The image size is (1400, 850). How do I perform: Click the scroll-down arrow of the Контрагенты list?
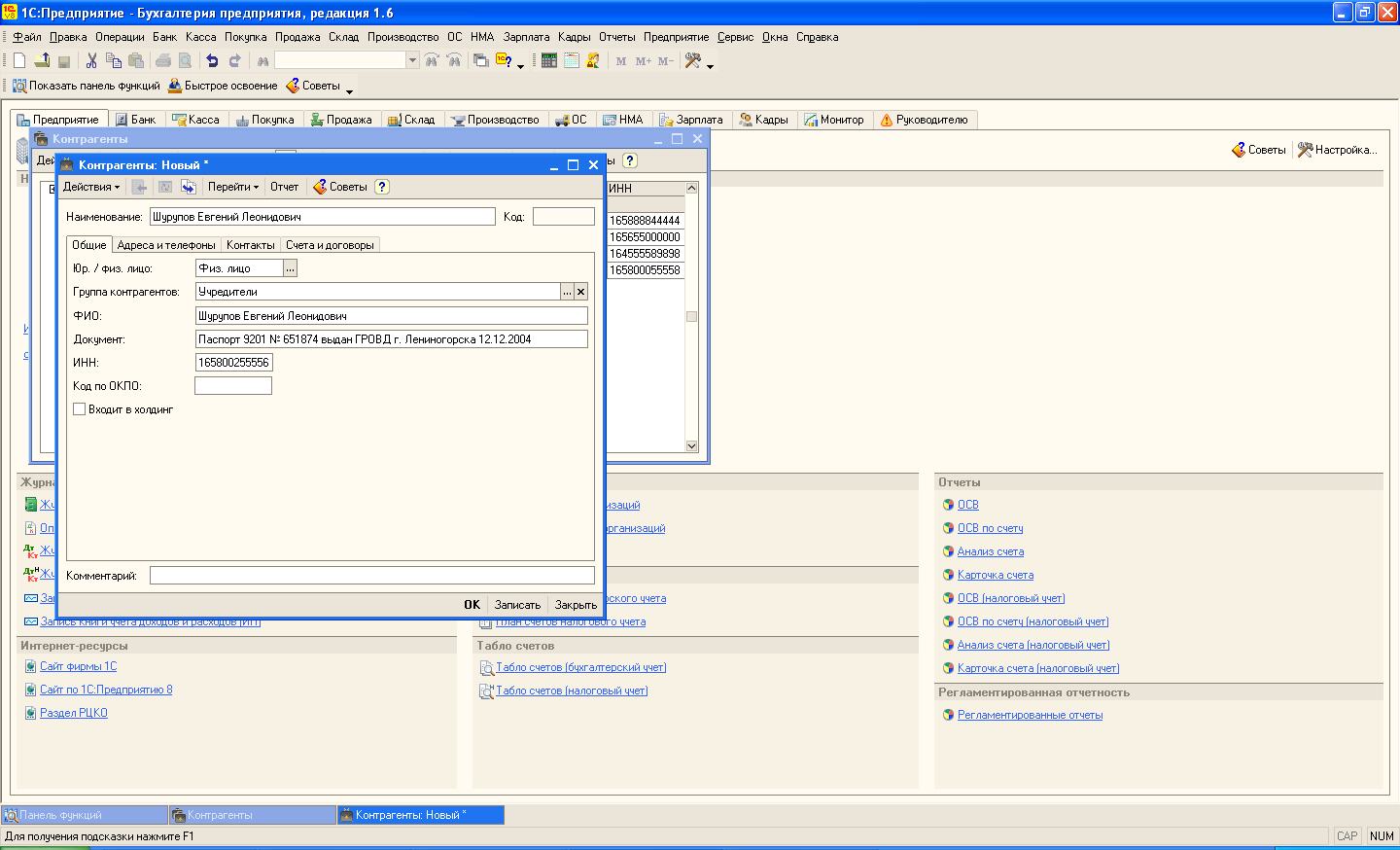point(692,446)
